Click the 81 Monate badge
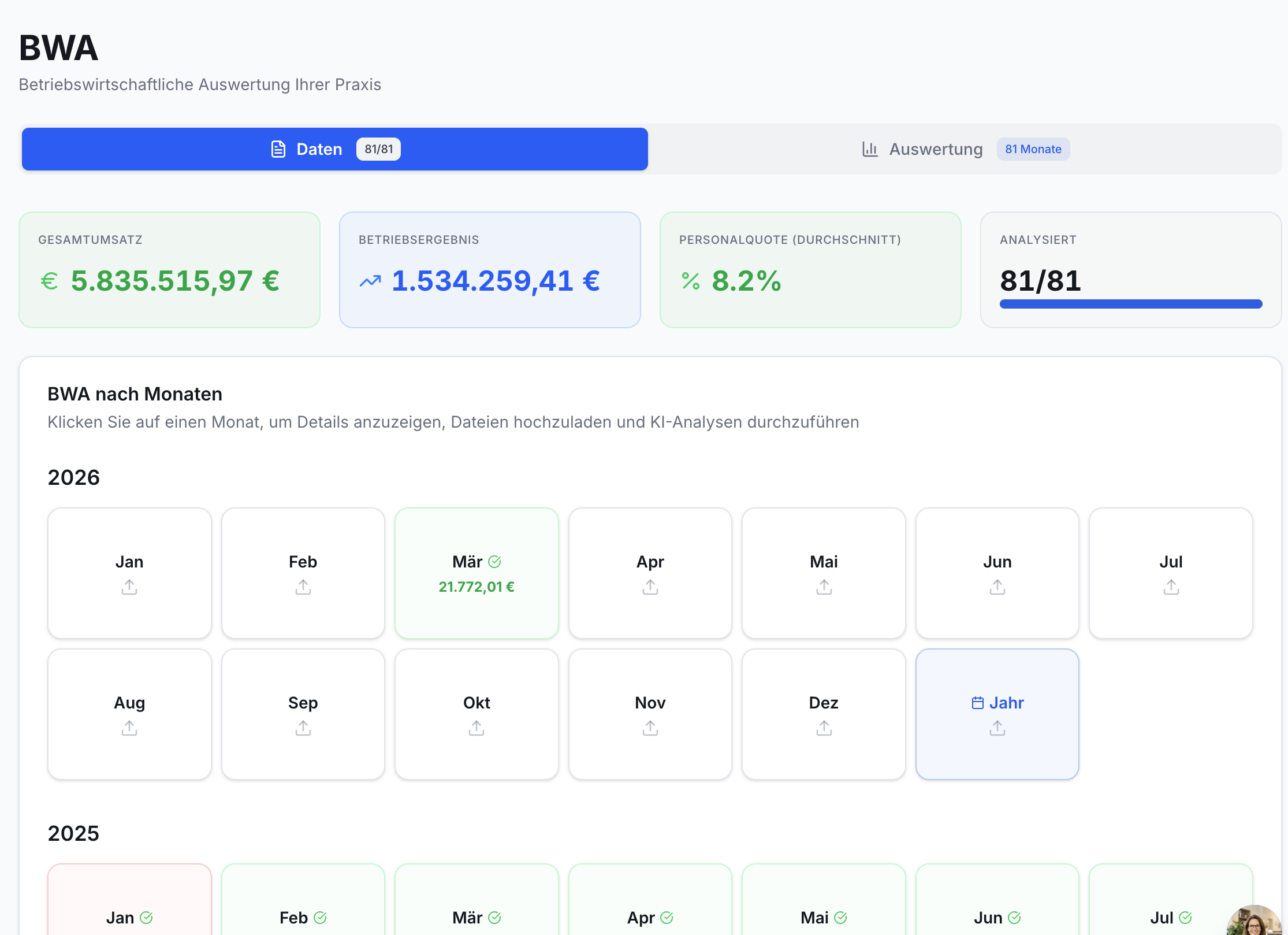Image resolution: width=1288 pixels, height=935 pixels. (1033, 149)
